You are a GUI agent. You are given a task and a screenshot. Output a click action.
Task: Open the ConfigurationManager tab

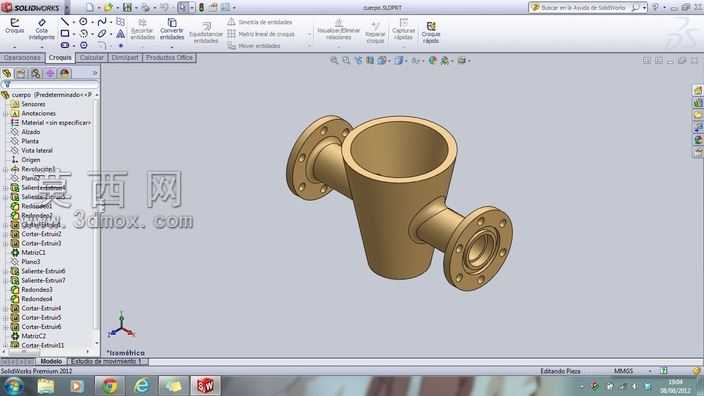[x=35, y=73]
